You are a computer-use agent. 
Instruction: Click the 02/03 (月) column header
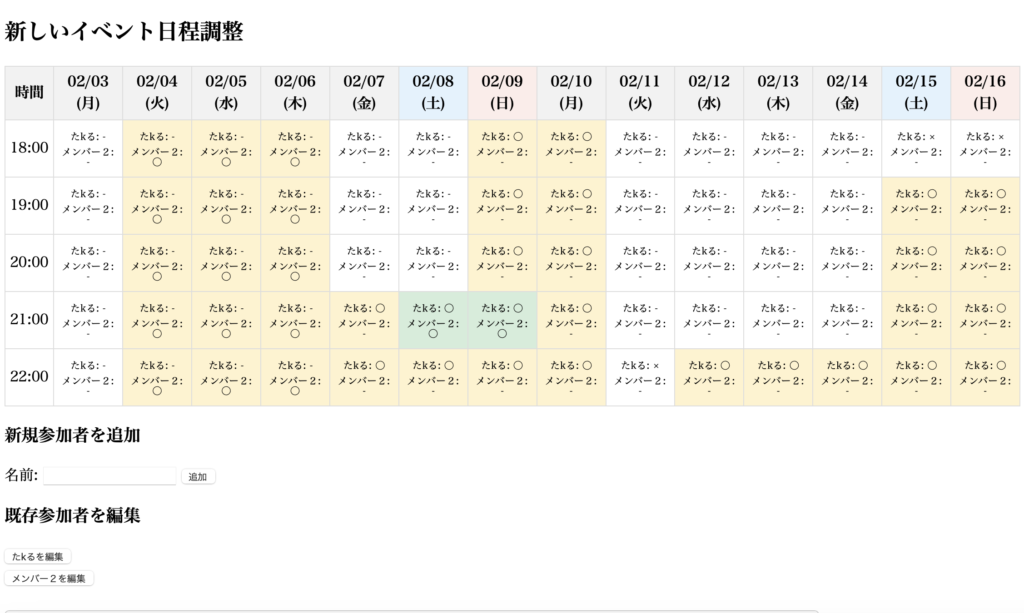pos(88,92)
